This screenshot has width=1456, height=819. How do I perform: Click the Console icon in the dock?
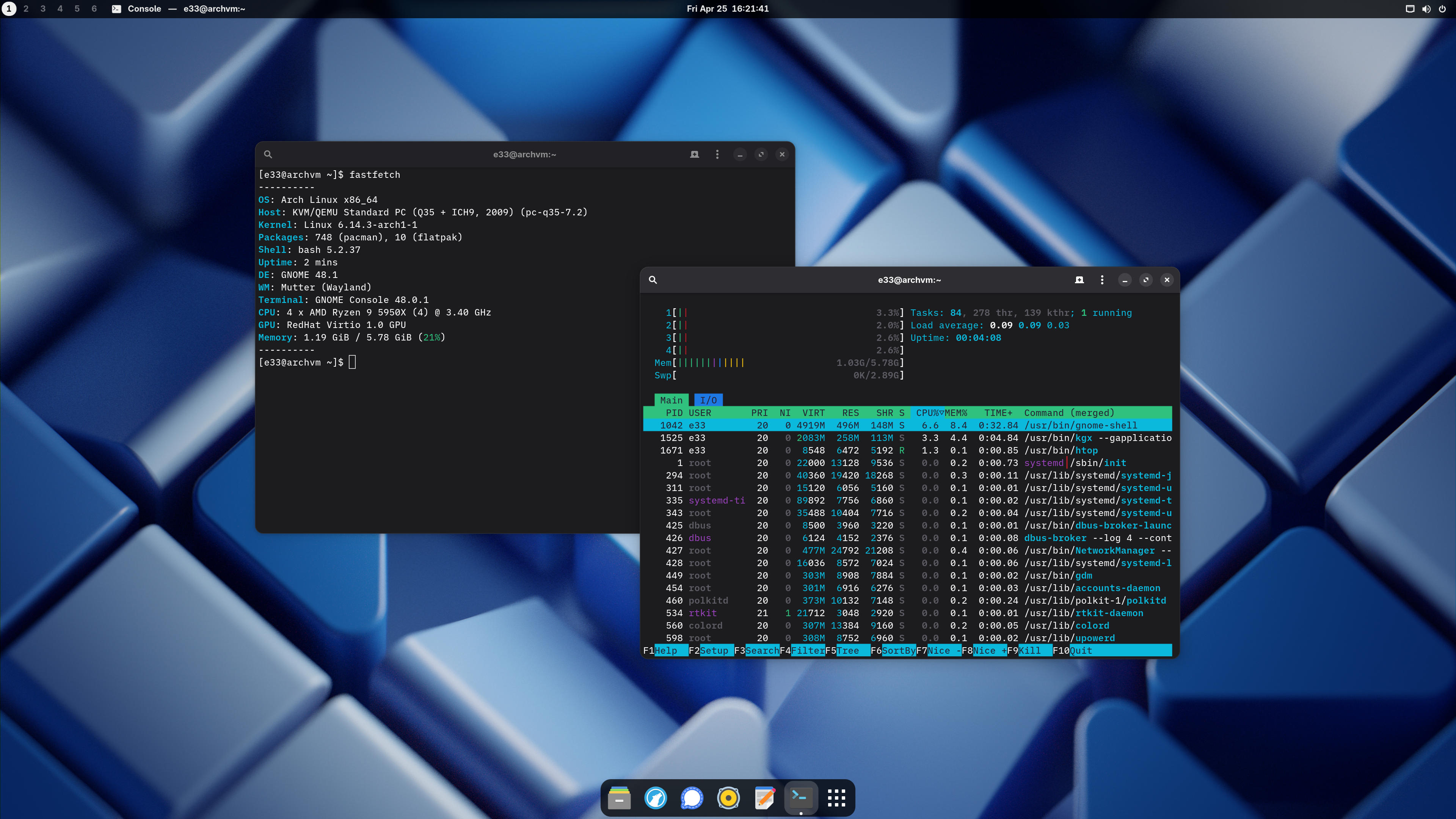tap(800, 797)
